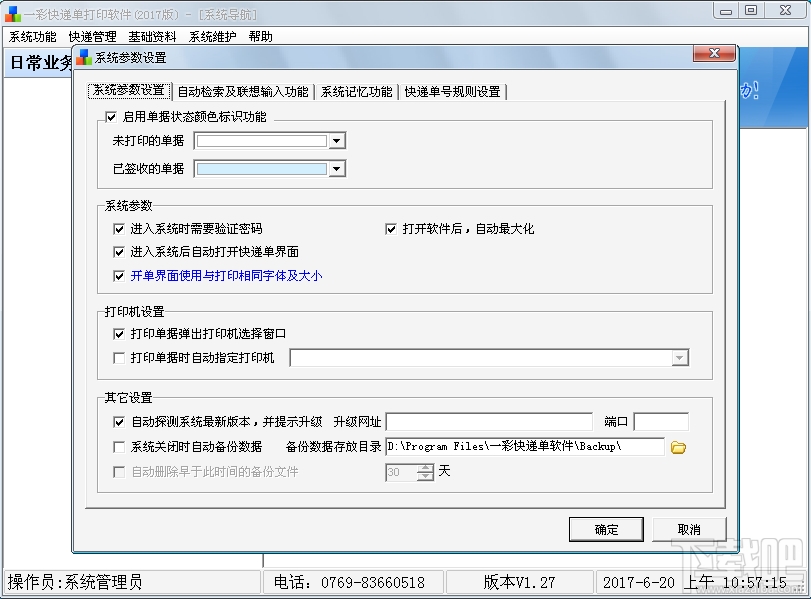Click phone number 0769-83660518 in status bar
Viewport: 811px width, 599px height.
pyautogui.click(x=373, y=583)
